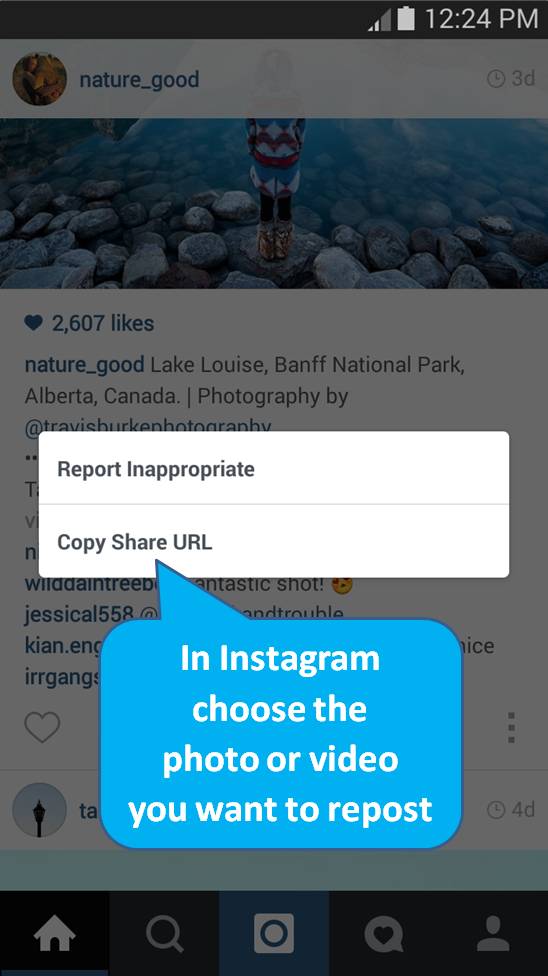Like the post with heart outline icon
Viewport: 548px width, 976px height.
pos(42,726)
